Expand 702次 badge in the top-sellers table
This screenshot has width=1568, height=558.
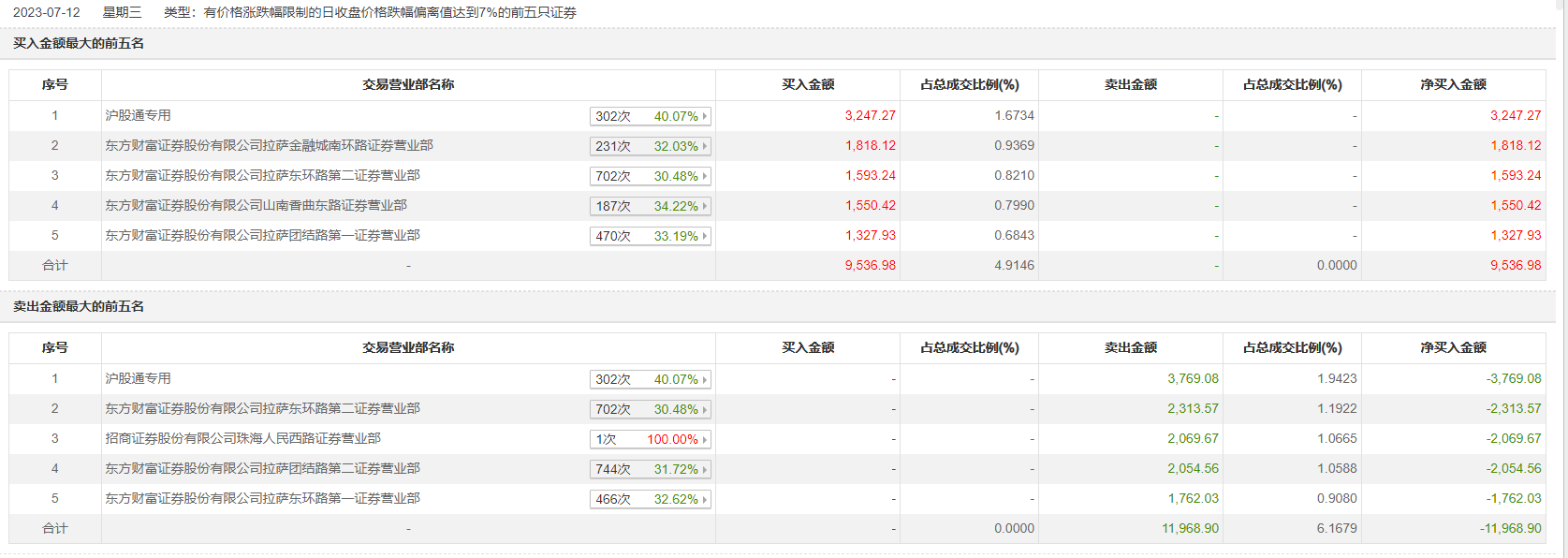coord(651,409)
